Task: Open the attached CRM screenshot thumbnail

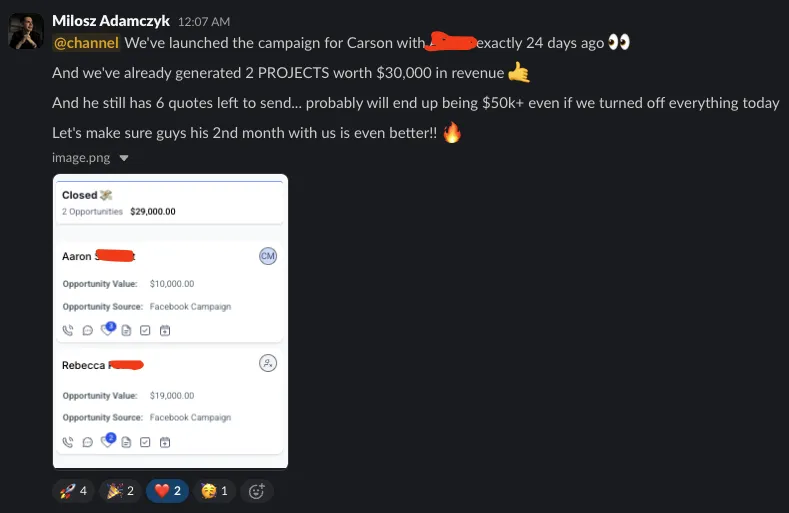Action: [x=171, y=321]
